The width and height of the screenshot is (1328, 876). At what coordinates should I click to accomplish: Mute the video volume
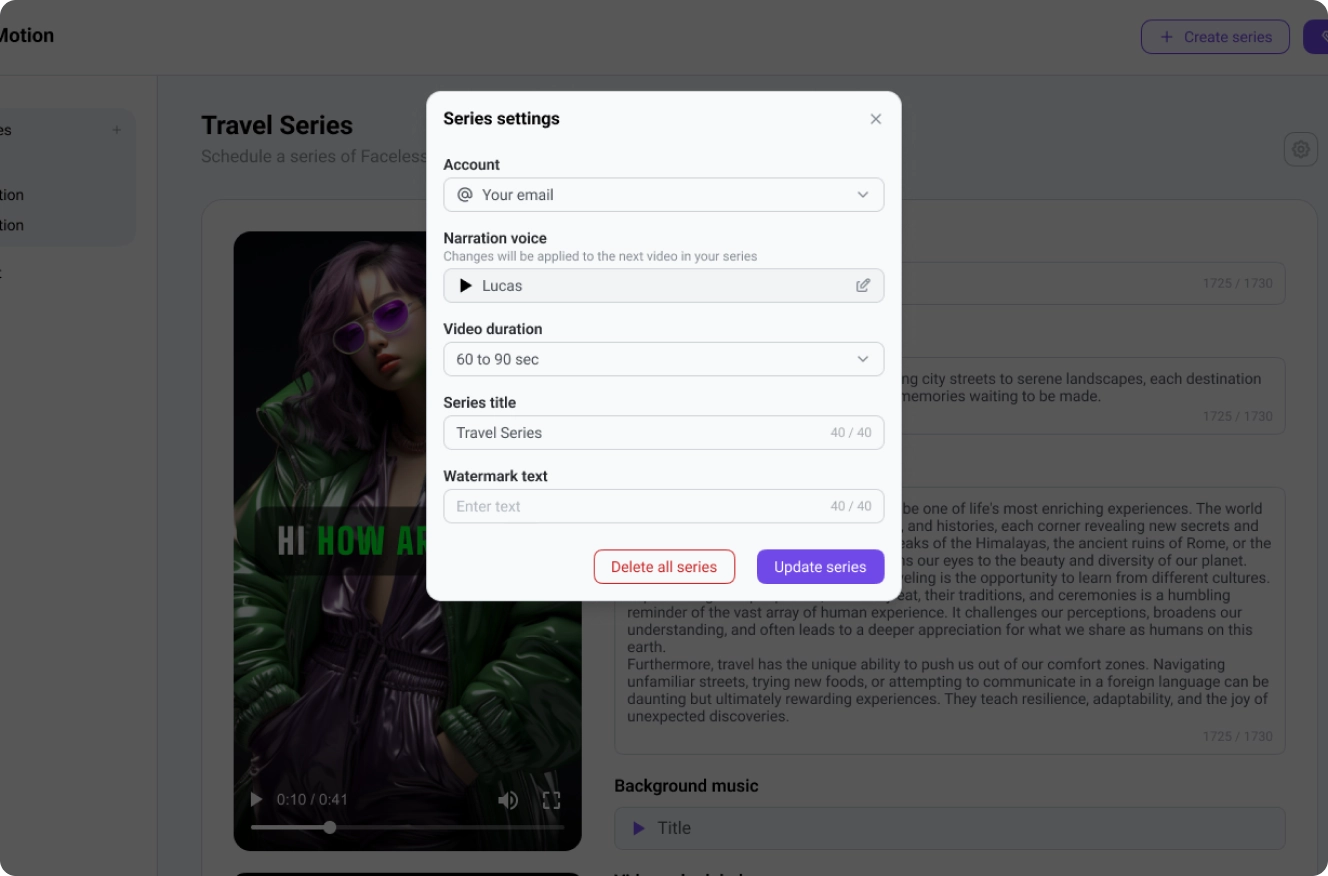click(x=508, y=800)
